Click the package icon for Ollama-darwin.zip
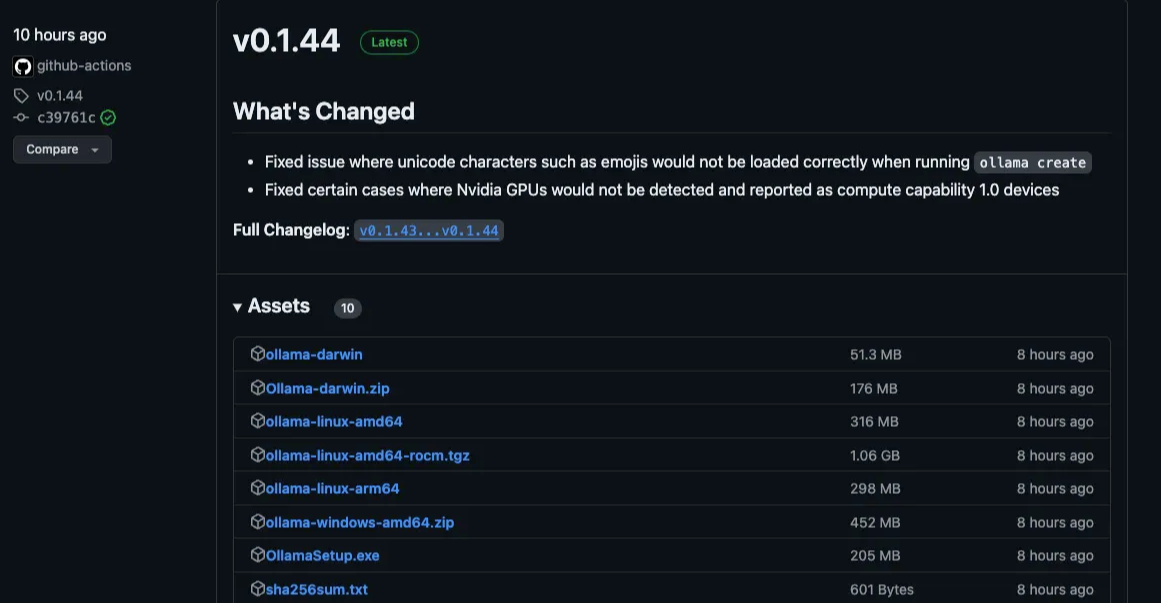Screen dimensions: 1161x603 (258, 387)
